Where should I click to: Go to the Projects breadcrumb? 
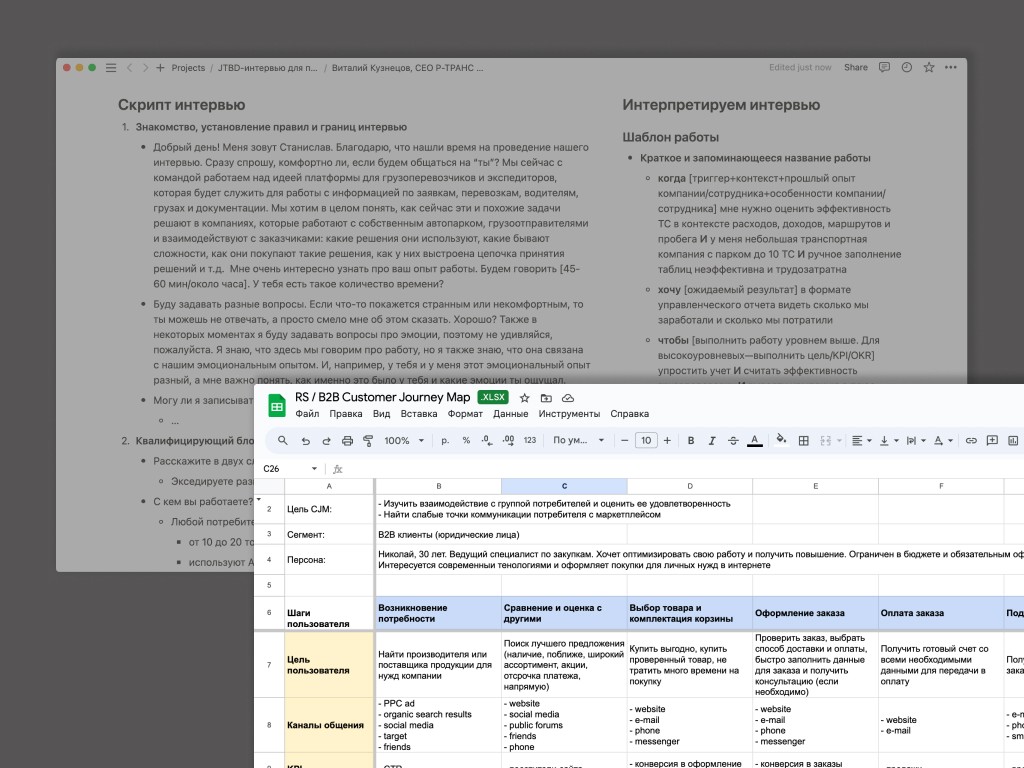coord(188,68)
